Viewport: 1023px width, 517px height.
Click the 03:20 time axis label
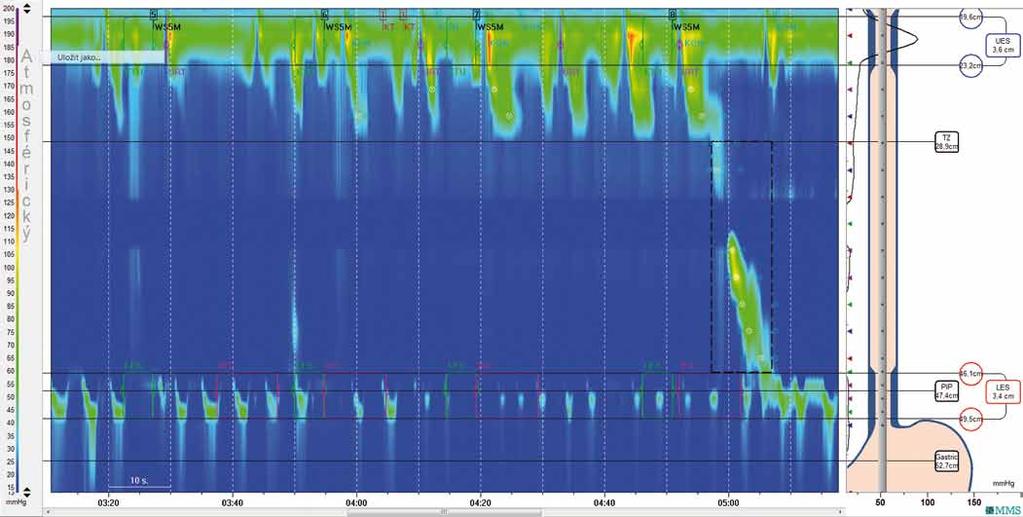tap(108, 503)
